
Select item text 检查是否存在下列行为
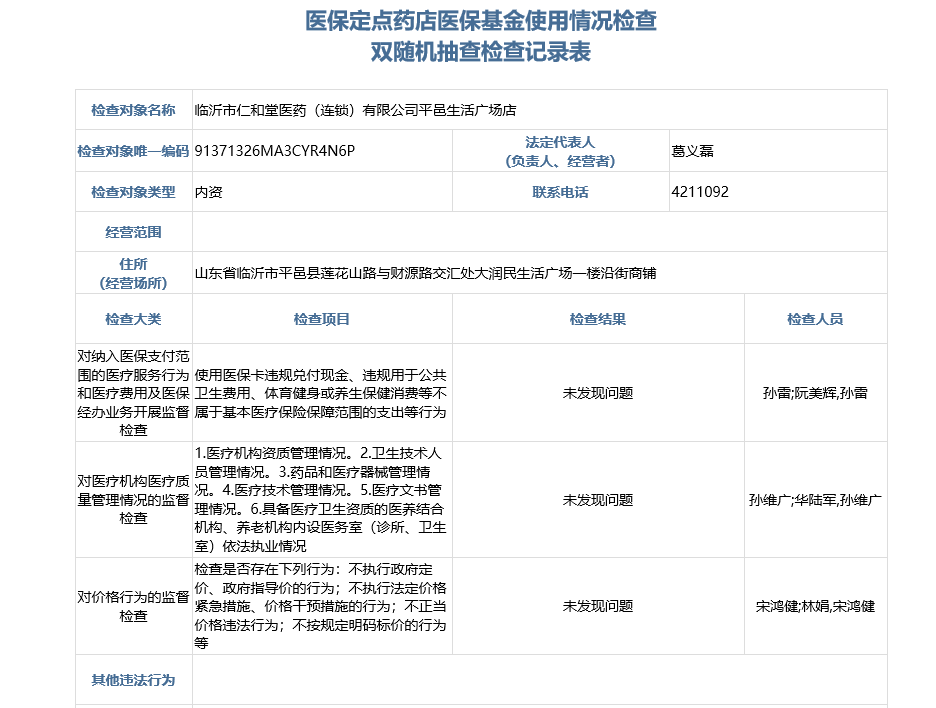(321, 606)
